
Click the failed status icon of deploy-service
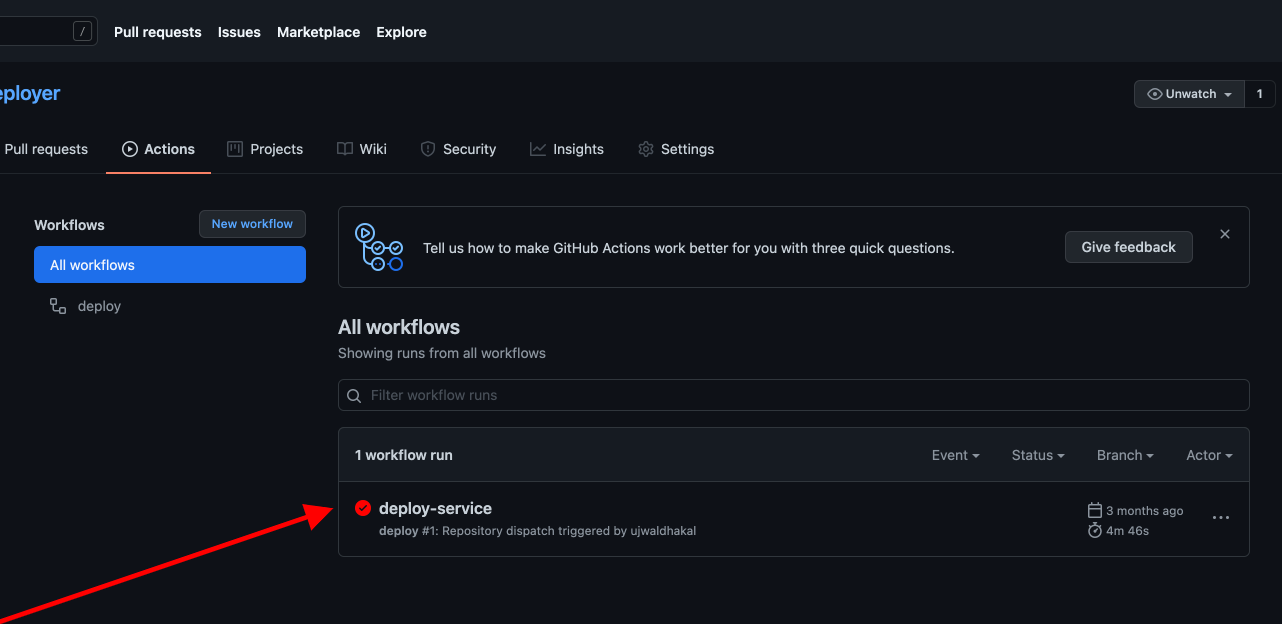[363, 508]
